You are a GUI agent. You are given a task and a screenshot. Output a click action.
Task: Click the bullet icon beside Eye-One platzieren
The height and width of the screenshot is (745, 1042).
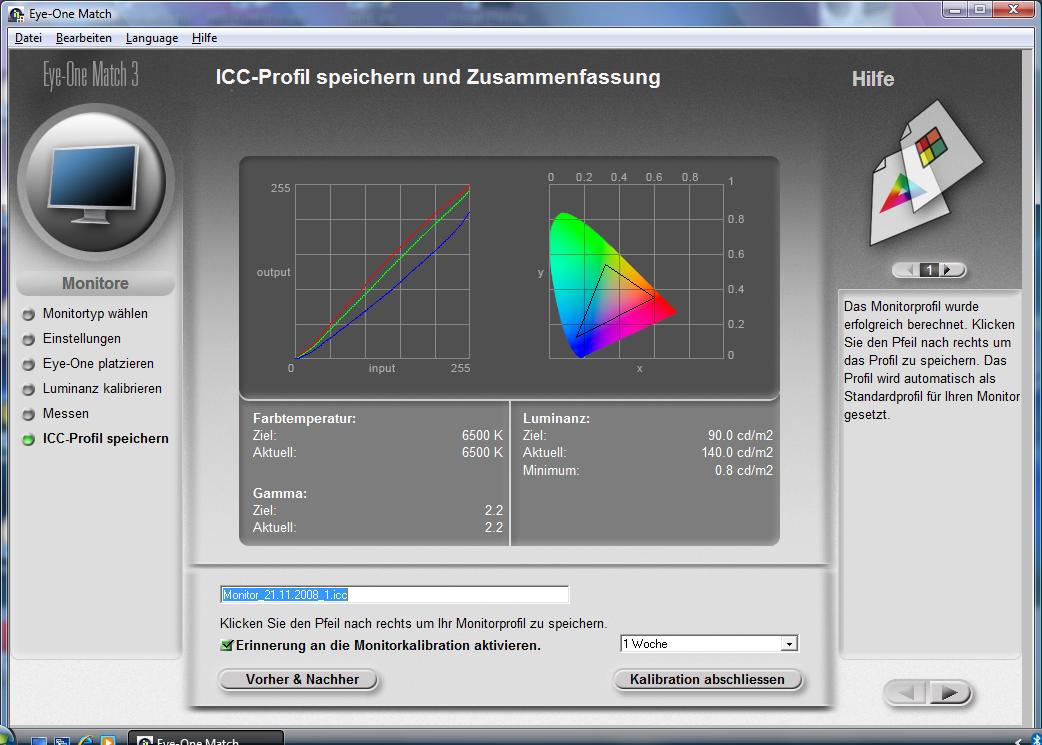coord(28,364)
